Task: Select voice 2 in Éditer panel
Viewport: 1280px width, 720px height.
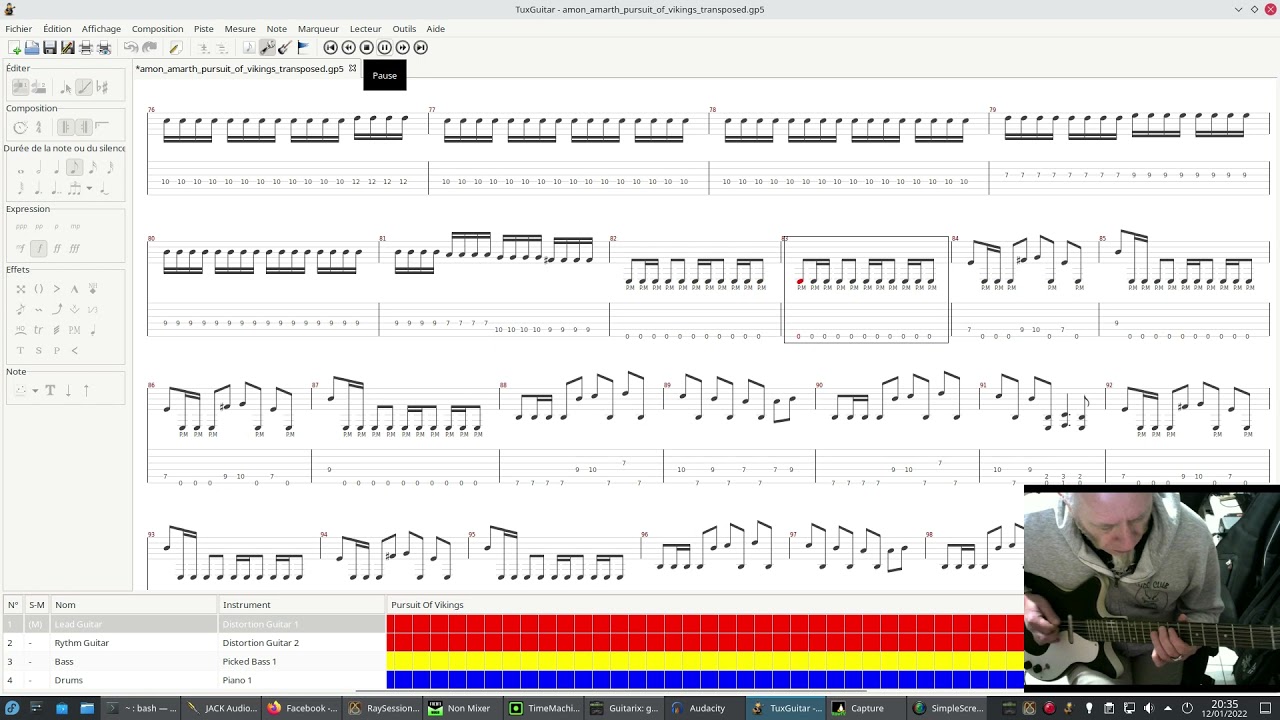Action: click(38, 87)
